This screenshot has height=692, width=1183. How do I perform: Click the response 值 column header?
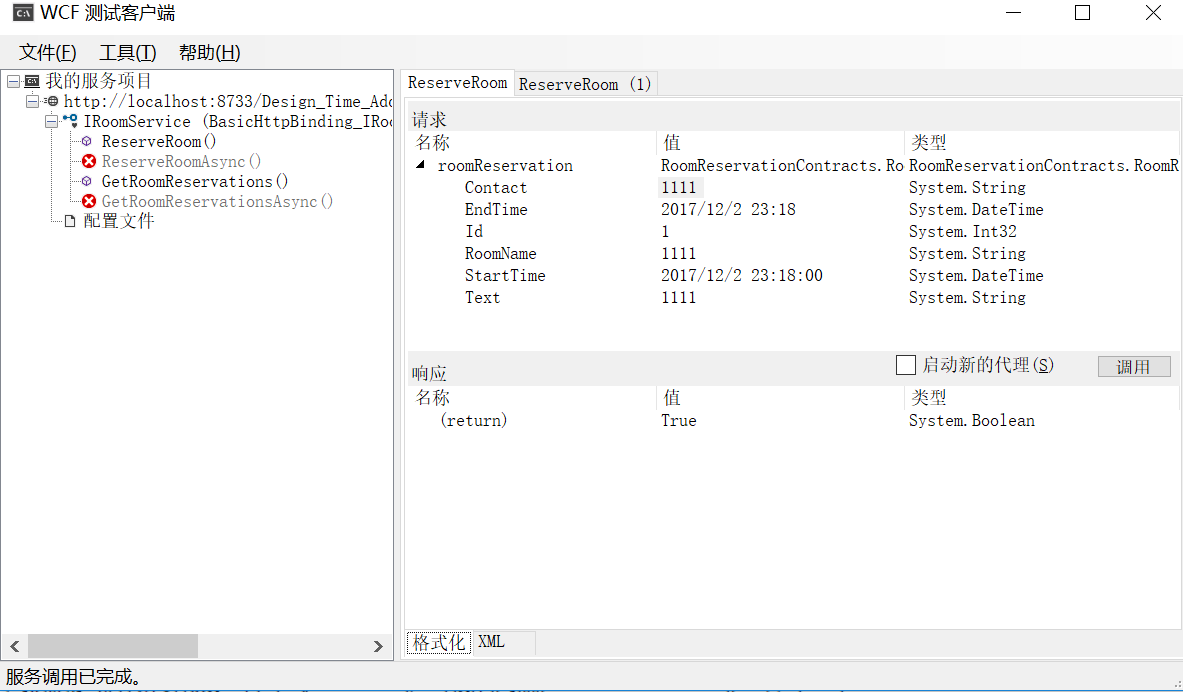click(780, 398)
